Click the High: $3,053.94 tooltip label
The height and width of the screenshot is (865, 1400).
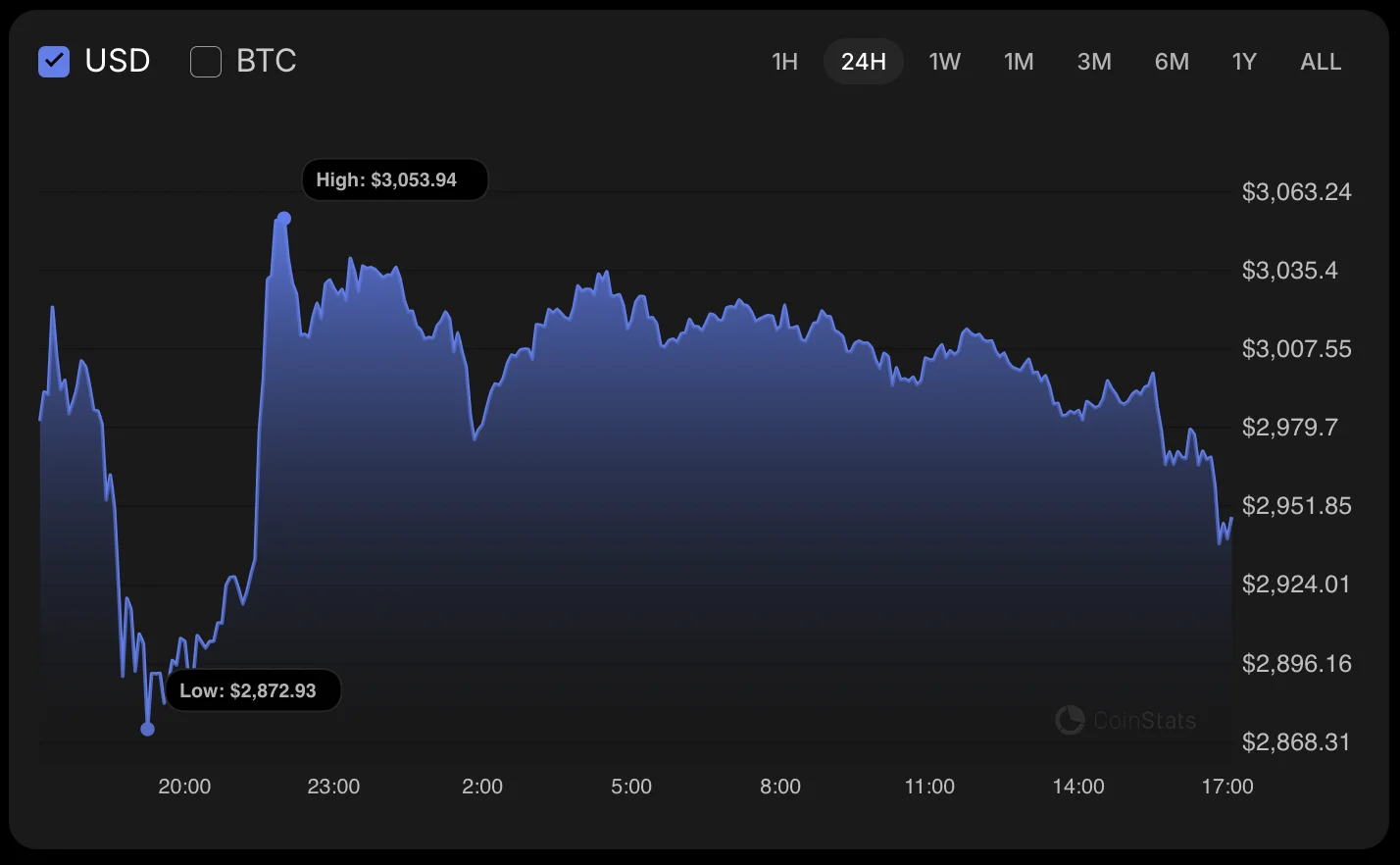(x=395, y=180)
